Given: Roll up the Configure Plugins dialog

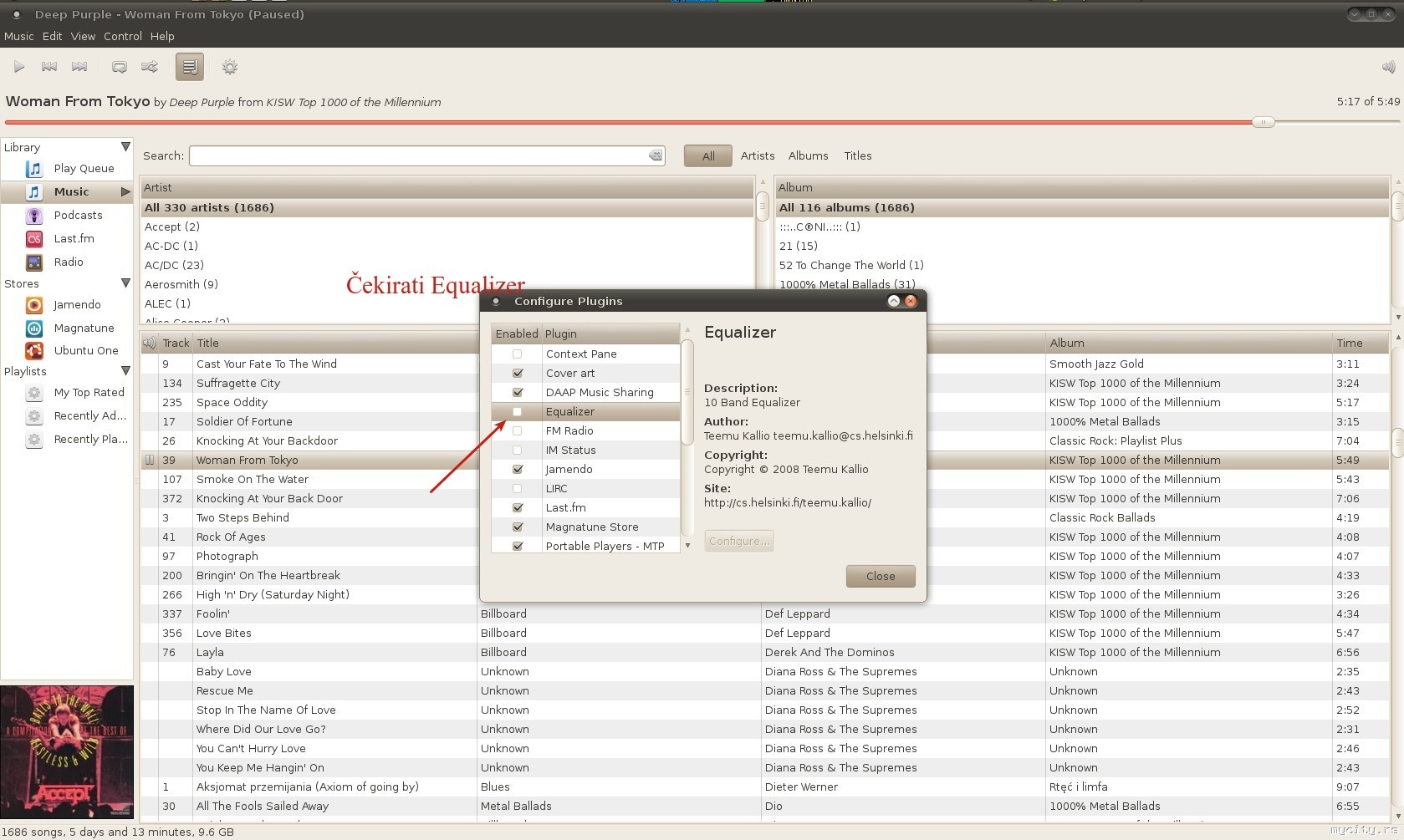Looking at the screenshot, I should click(x=894, y=301).
